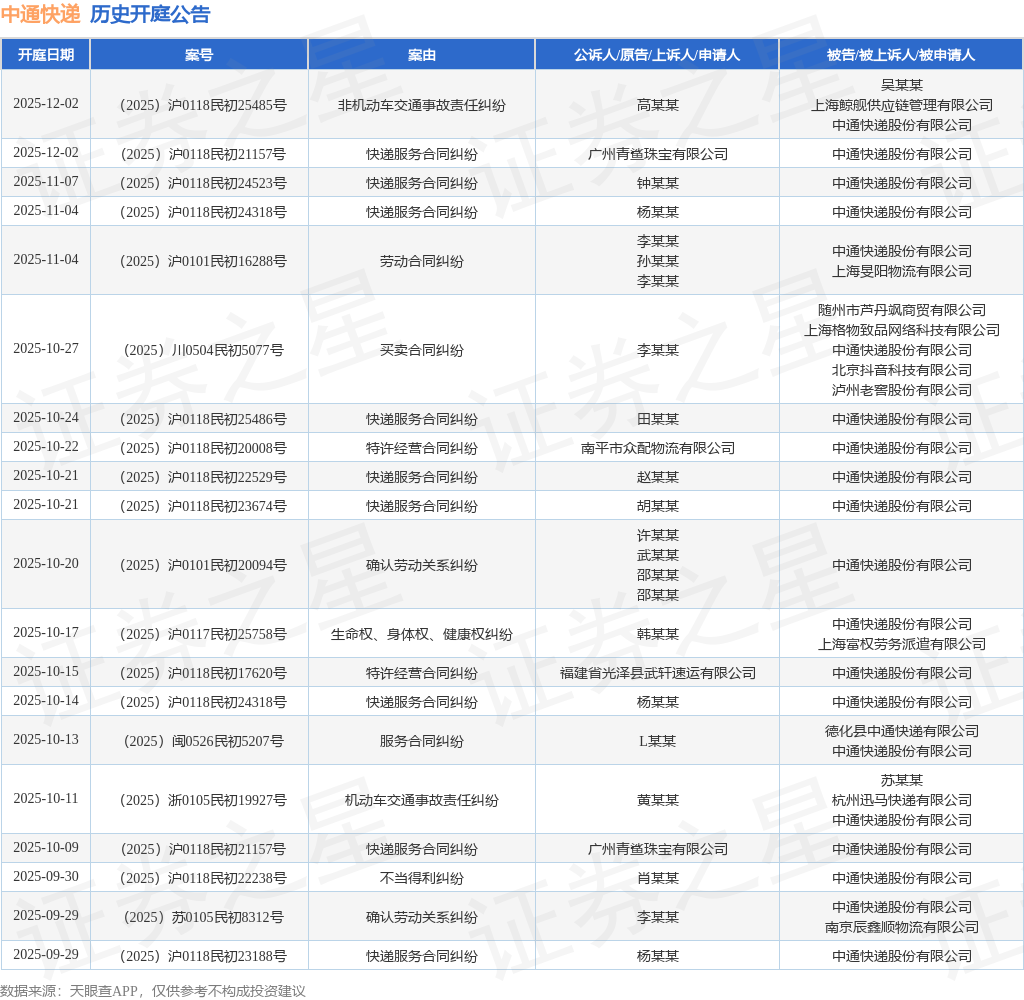Click case number 沪0118民初25485号

[203, 105]
